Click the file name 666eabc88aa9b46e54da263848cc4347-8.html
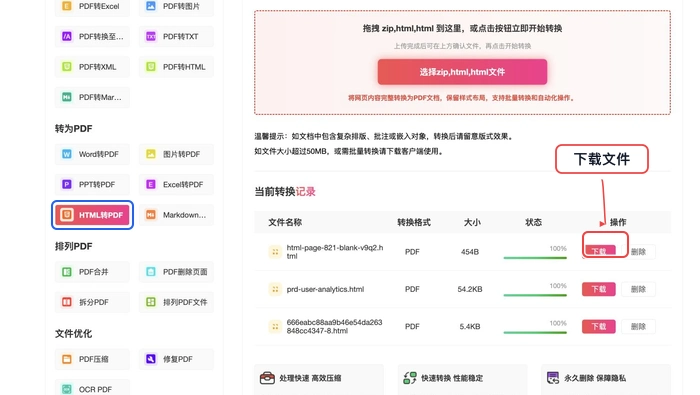The width and height of the screenshot is (700, 395). (334, 327)
